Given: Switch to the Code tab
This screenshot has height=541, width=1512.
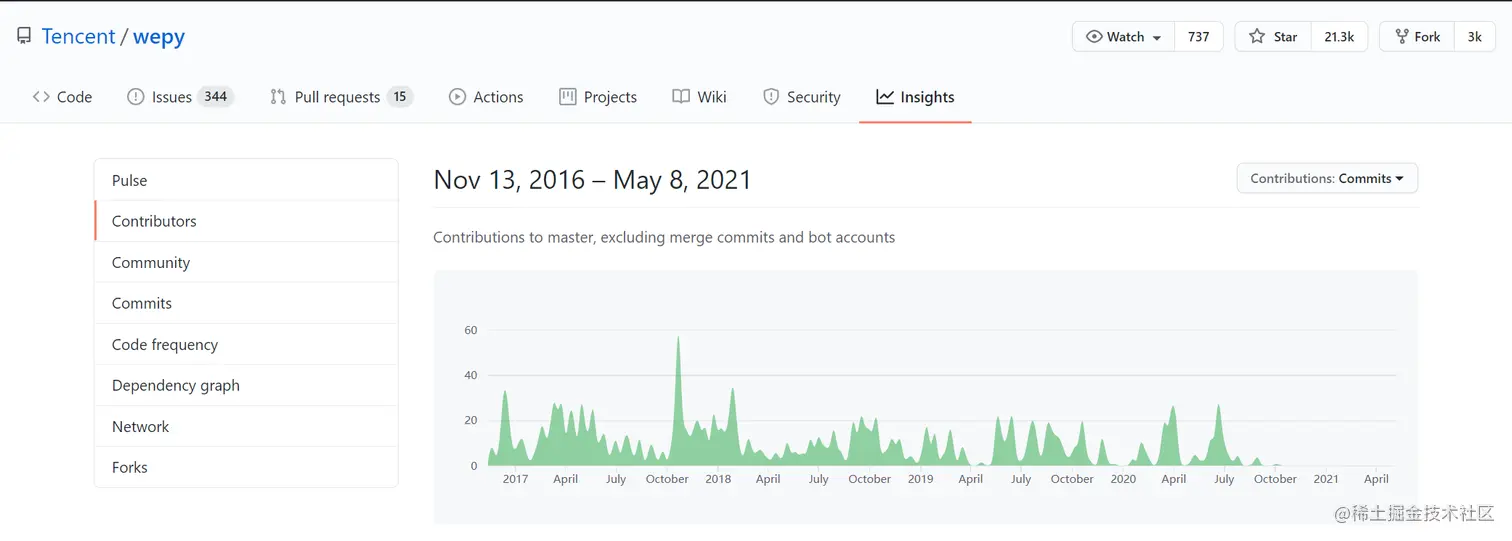Looking at the screenshot, I should 62,97.
